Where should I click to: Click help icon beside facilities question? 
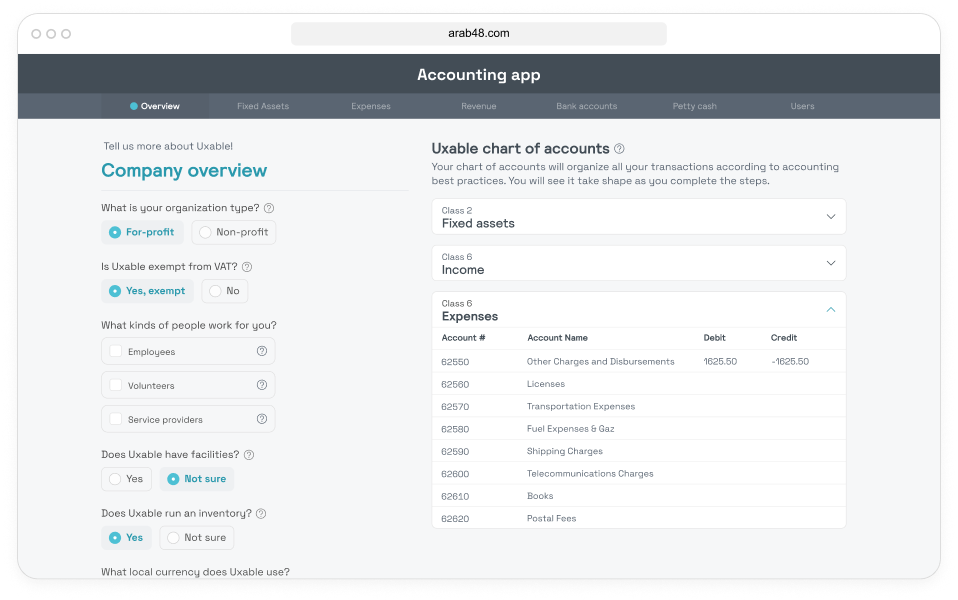249,455
